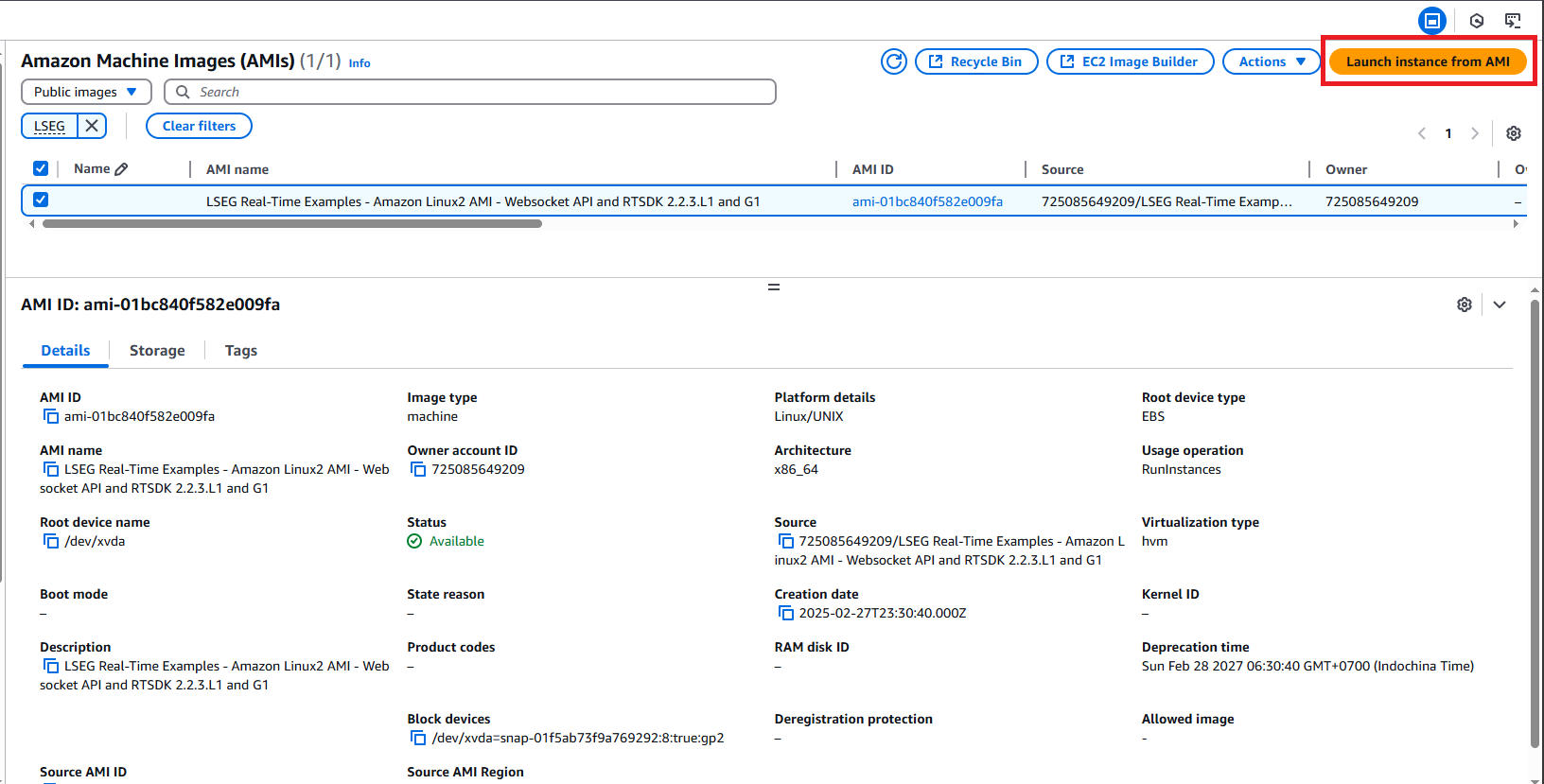Copy the Description text in details
The image size is (1544, 784).
pos(51,666)
